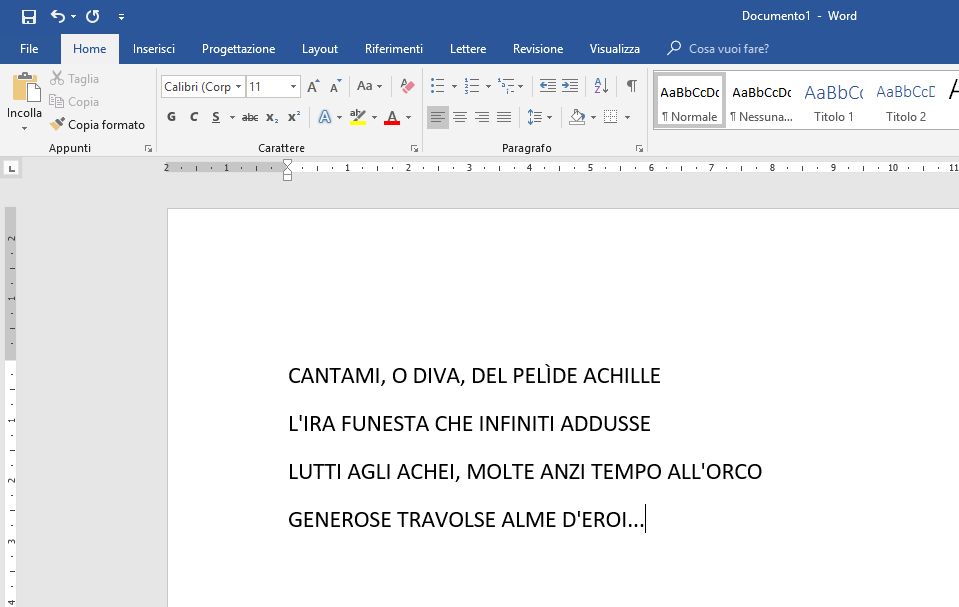Click the Taglia button
Screen dimensions: 959x607
(75, 78)
